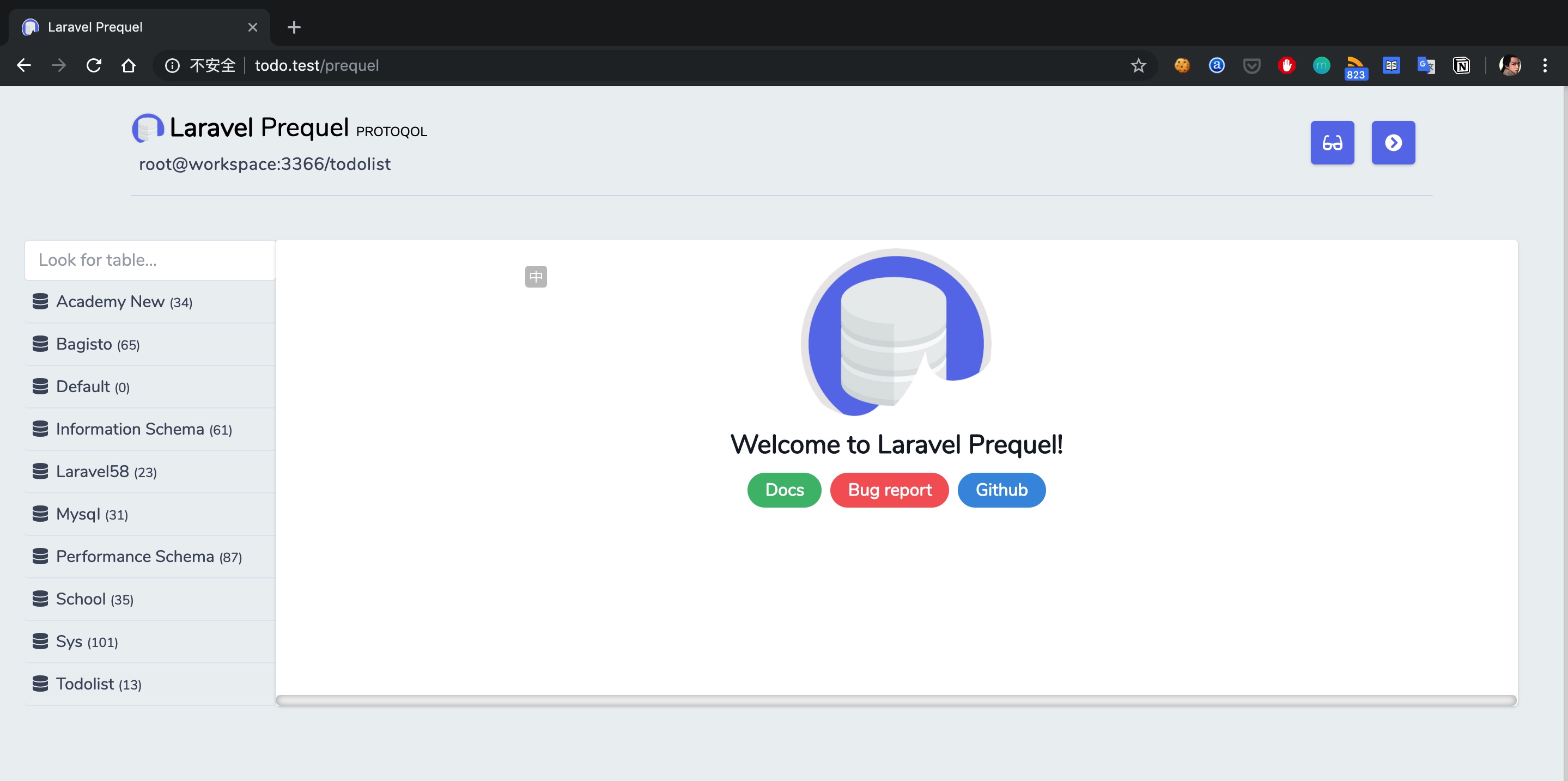Screen dimensions: 1568x781
Task: Open the red Bug report button
Action: 889,490
